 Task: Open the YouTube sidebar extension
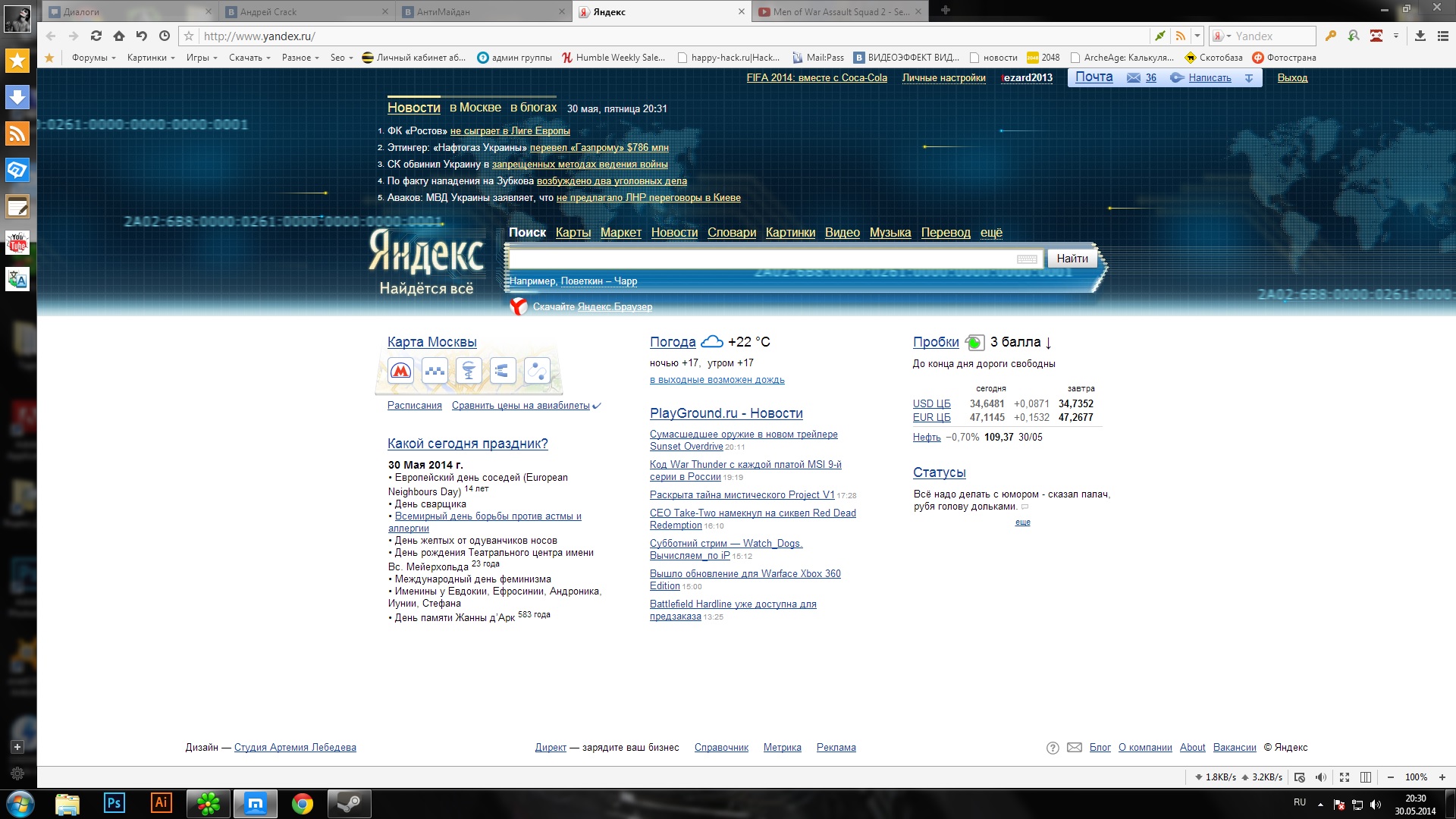(17, 243)
